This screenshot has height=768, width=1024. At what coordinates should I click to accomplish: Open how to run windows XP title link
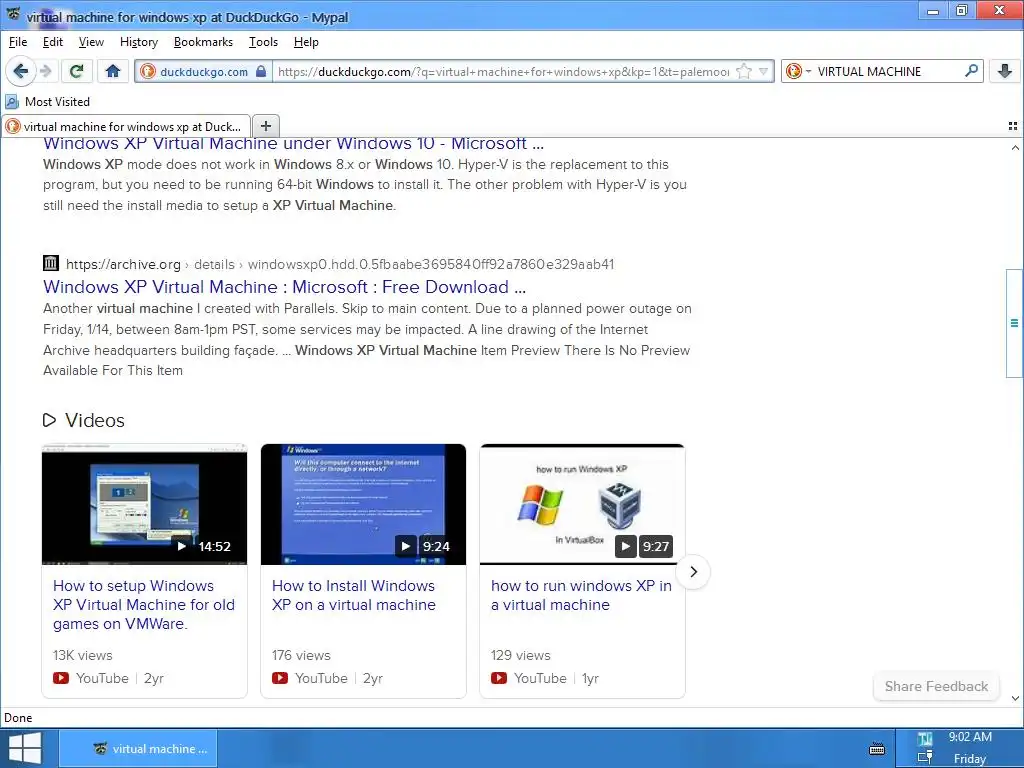[x=581, y=595]
